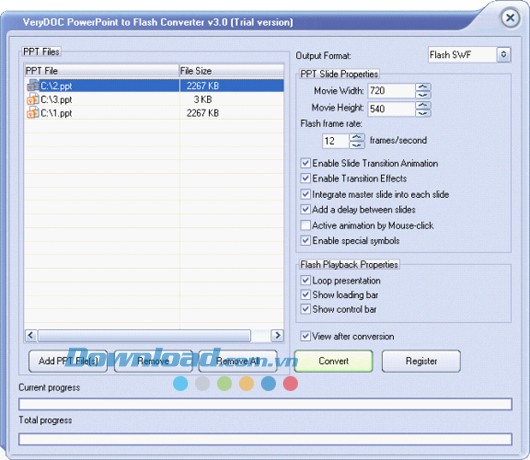Image resolution: width=530 pixels, height=460 pixels.
Task: Uncheck View after conversion
Action: [306, 336]
